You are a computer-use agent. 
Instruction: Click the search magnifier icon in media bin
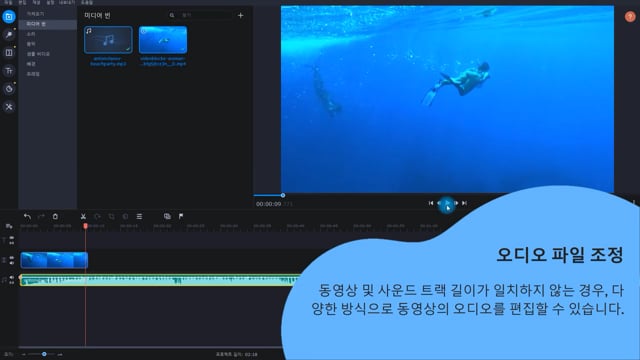click(172, 15)
